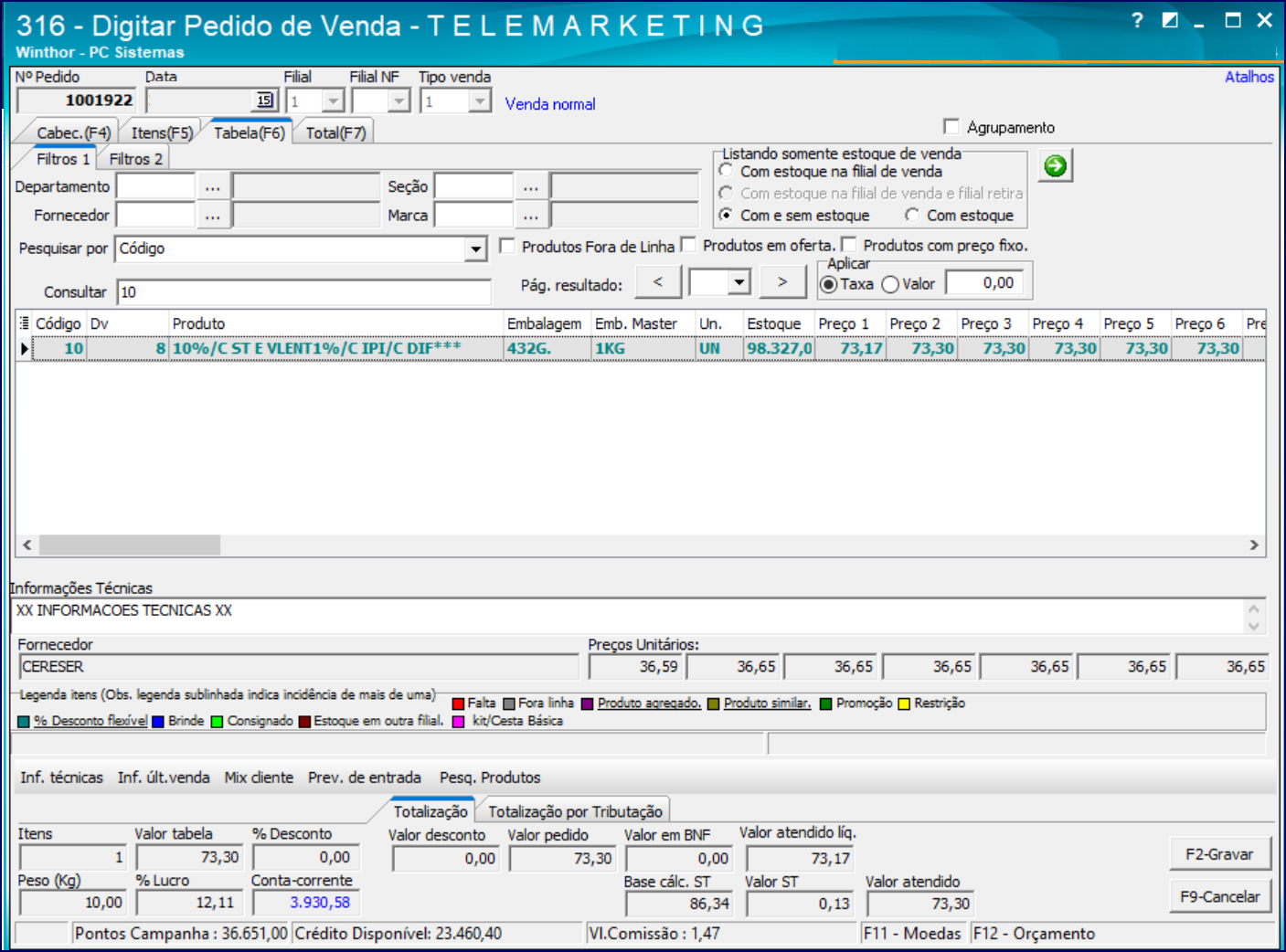Switch to Filtros 2 tab
The width and height of the screenshot is (1286, 952).
click(135, 159)
